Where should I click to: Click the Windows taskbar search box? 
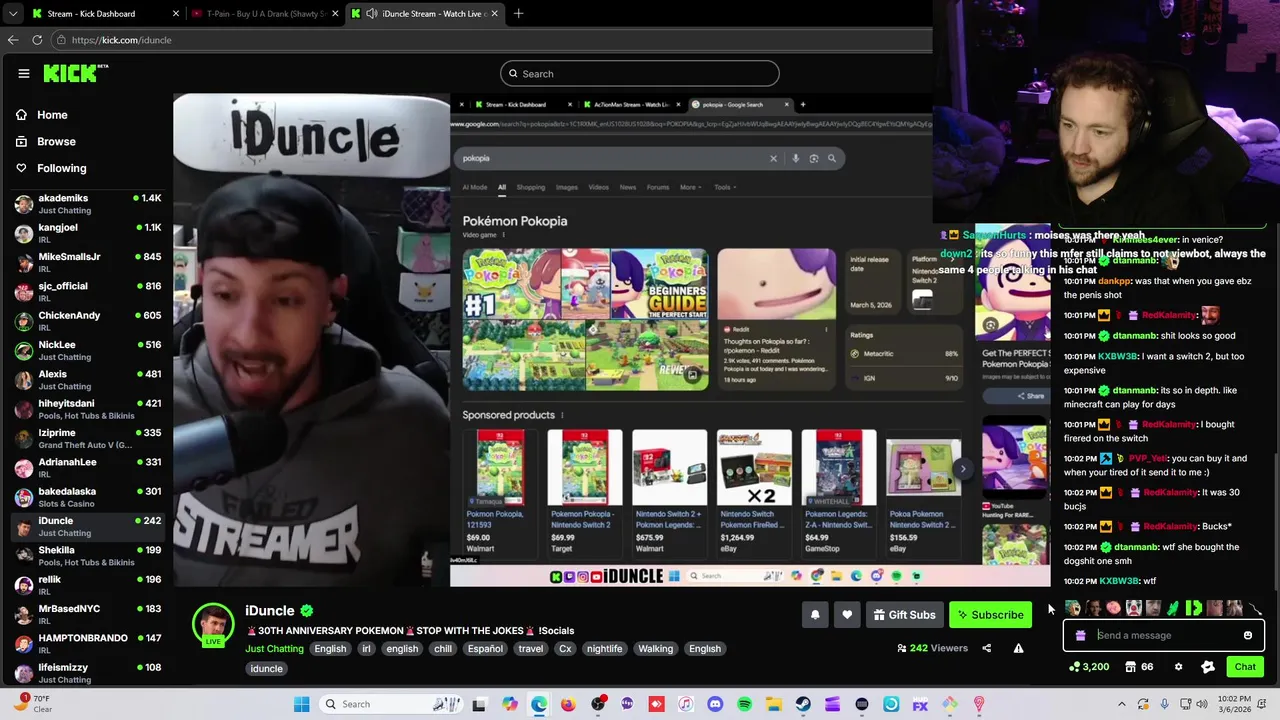[393, 704]
